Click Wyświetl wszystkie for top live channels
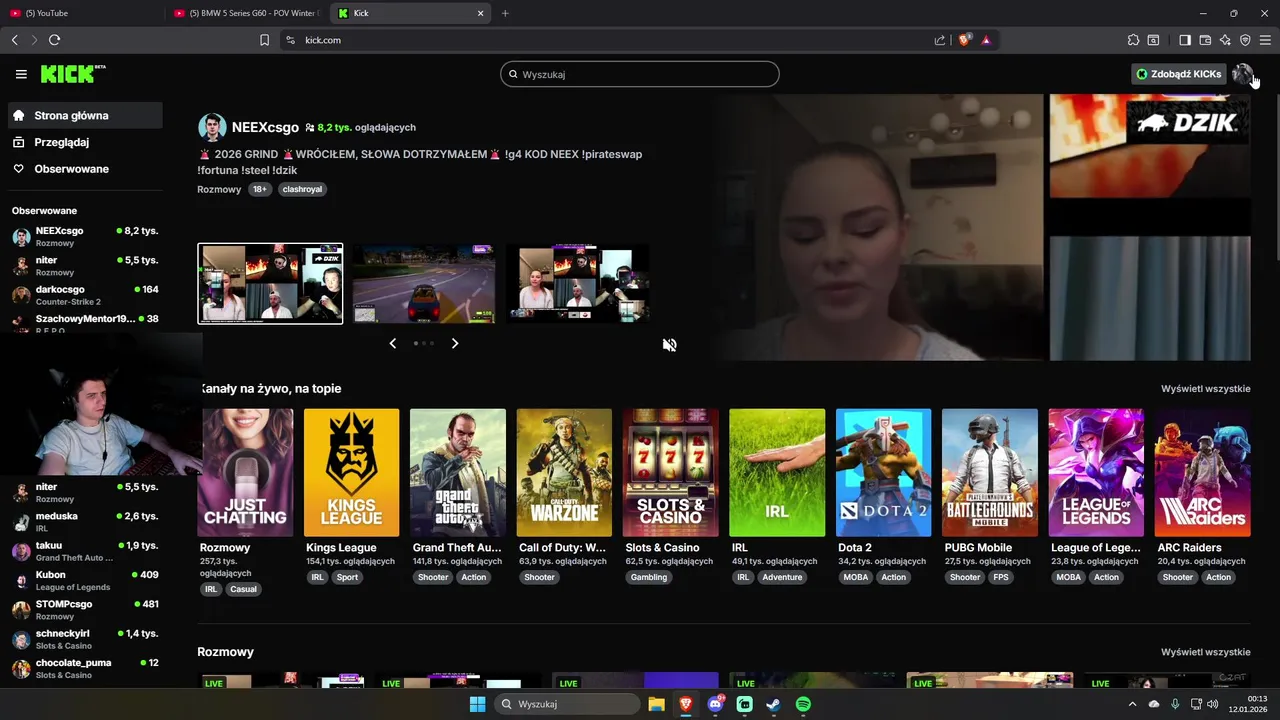The height and width of the screenshot is (720, 1280). pos(1205,389)
